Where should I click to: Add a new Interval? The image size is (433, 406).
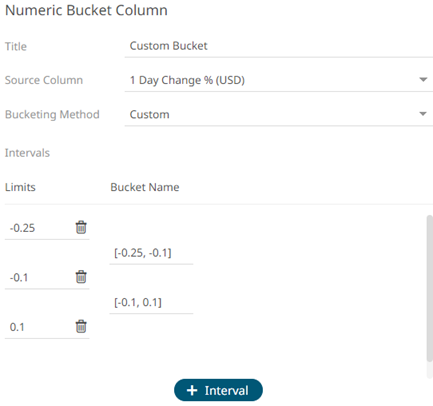click(x=218, y=390)
